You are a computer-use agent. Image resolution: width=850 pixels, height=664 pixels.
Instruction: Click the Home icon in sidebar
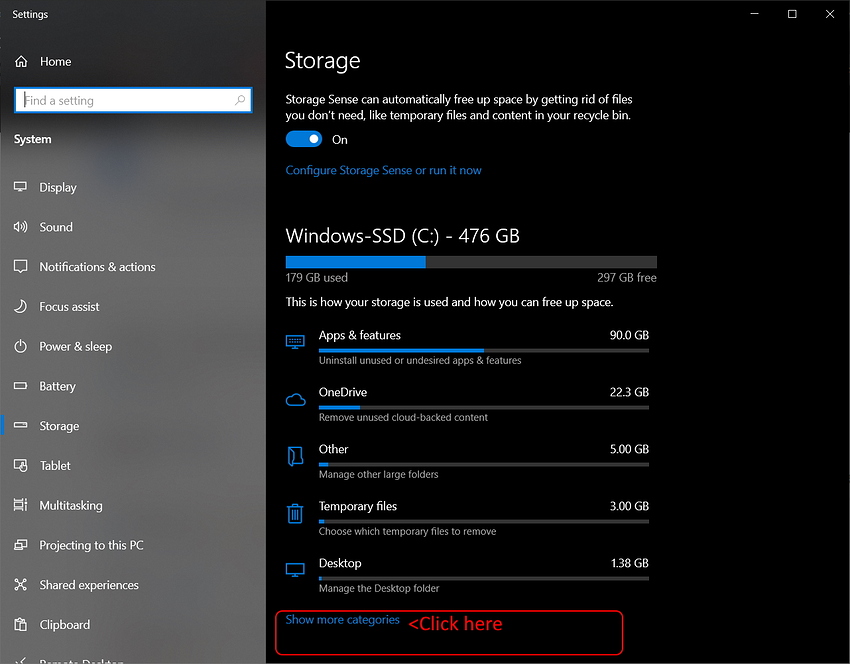pyautogui.click(x=21, y=61)
